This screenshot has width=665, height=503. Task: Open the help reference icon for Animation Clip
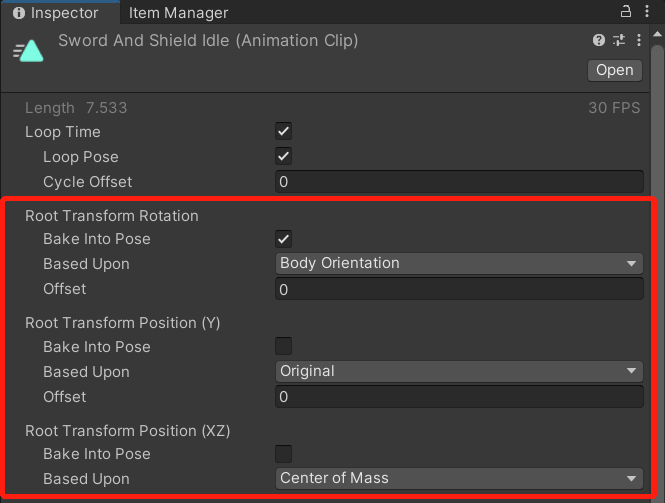598,40
